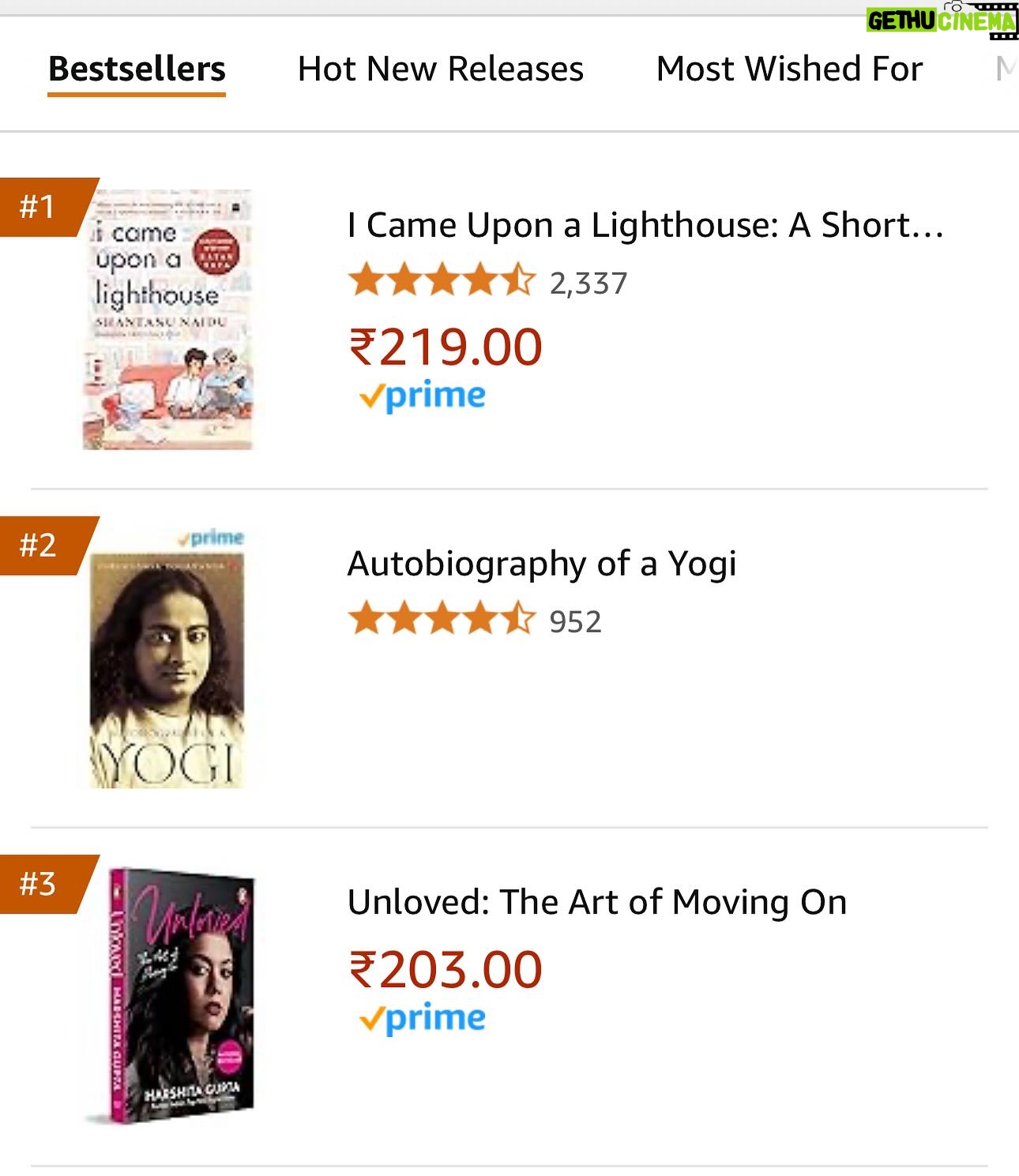Image resolution: width=1019 pixels, height=1176 pixels.
Task: Select the Bestsellers tab
Action: (x=137, y=70)
